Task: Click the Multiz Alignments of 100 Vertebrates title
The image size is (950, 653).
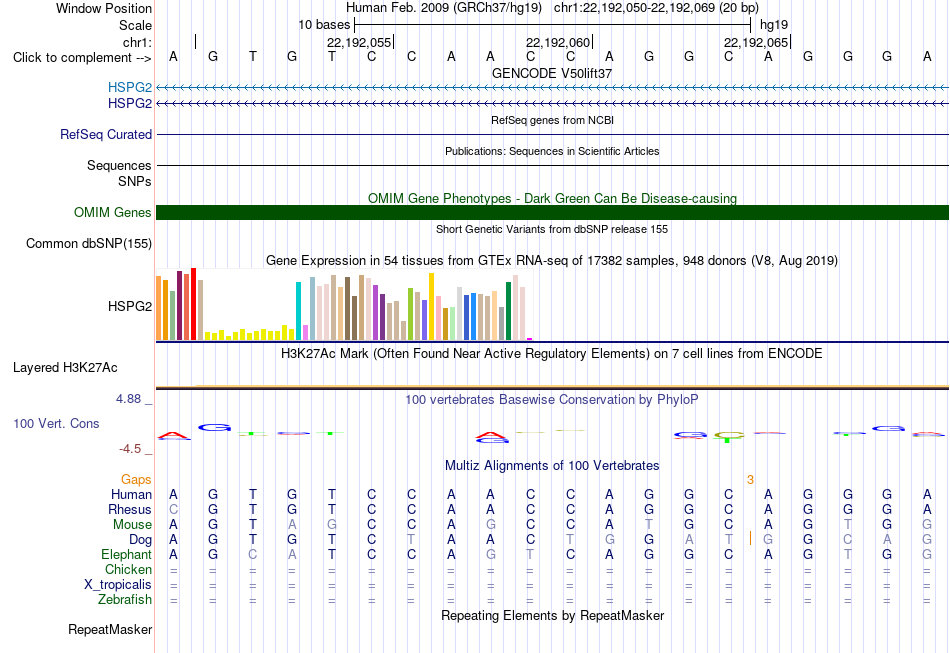Action: [552, 466]
